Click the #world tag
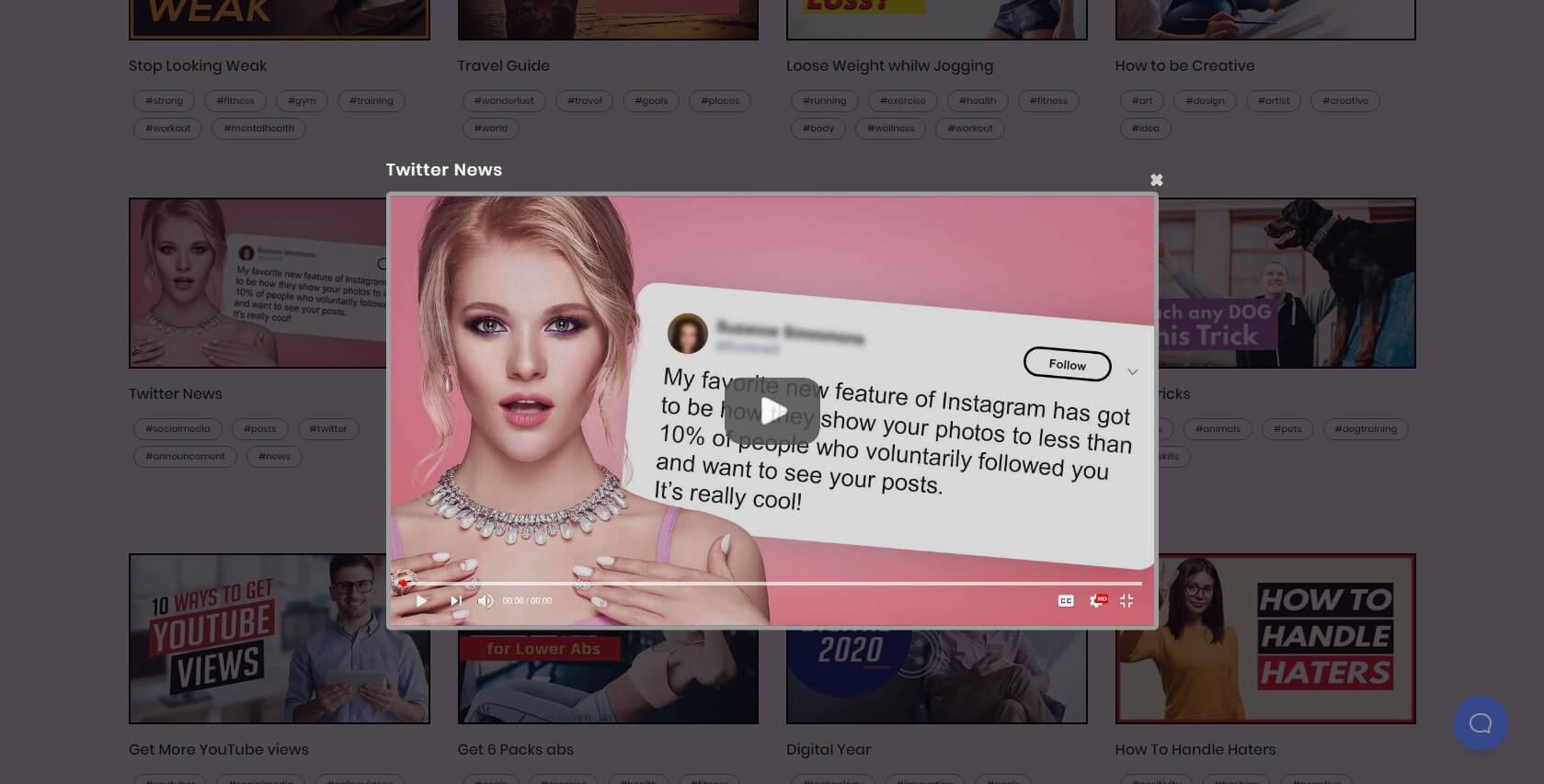This screenshot has width=1544, height=784. coord(491,129)
